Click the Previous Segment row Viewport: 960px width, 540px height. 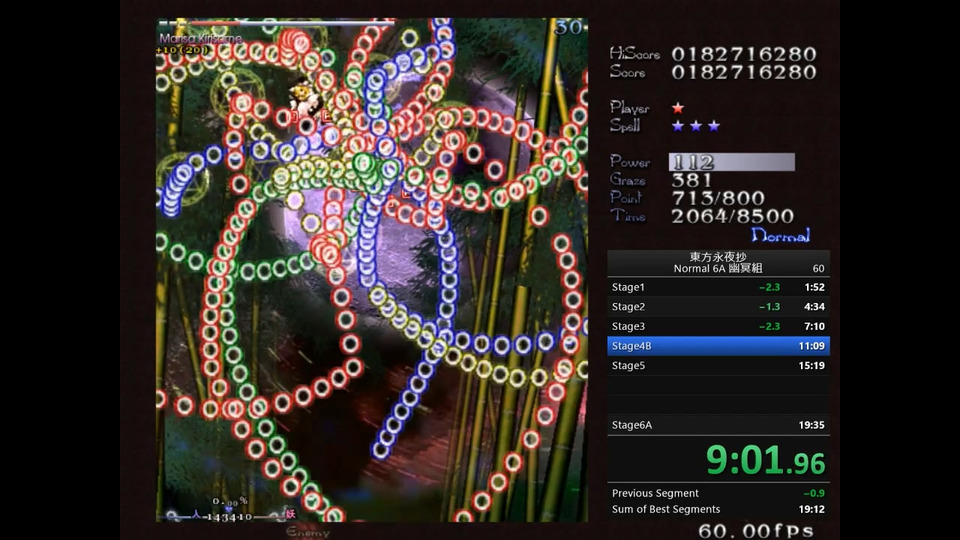tap(718, 493)
